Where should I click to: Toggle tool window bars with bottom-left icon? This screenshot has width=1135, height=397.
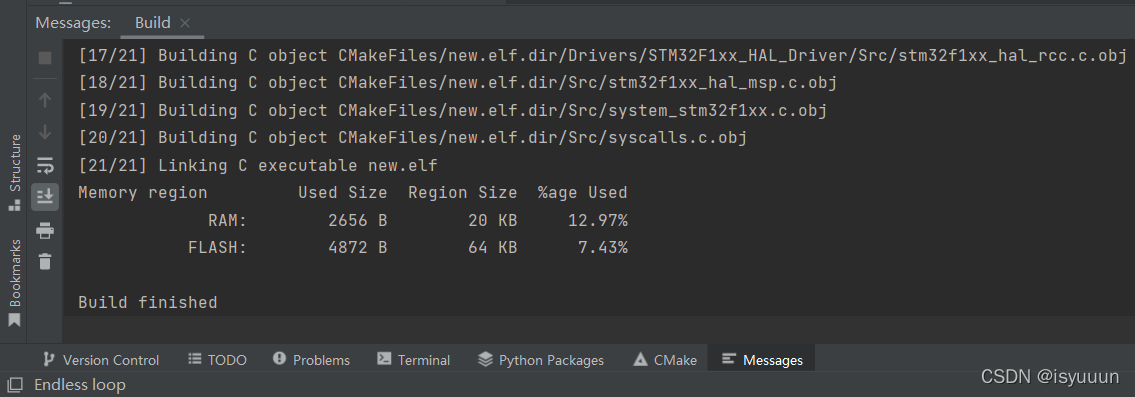click(14, 385)
